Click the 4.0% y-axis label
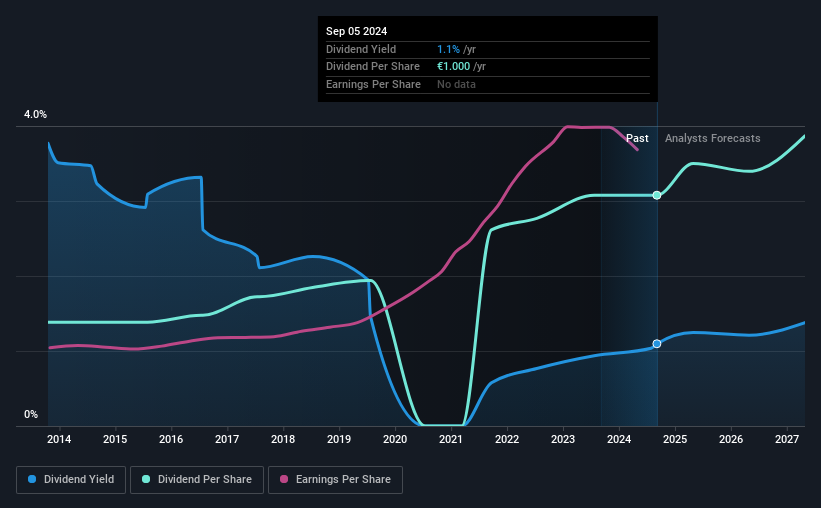This screenshot has width=821, height=508. pos(35,114)
